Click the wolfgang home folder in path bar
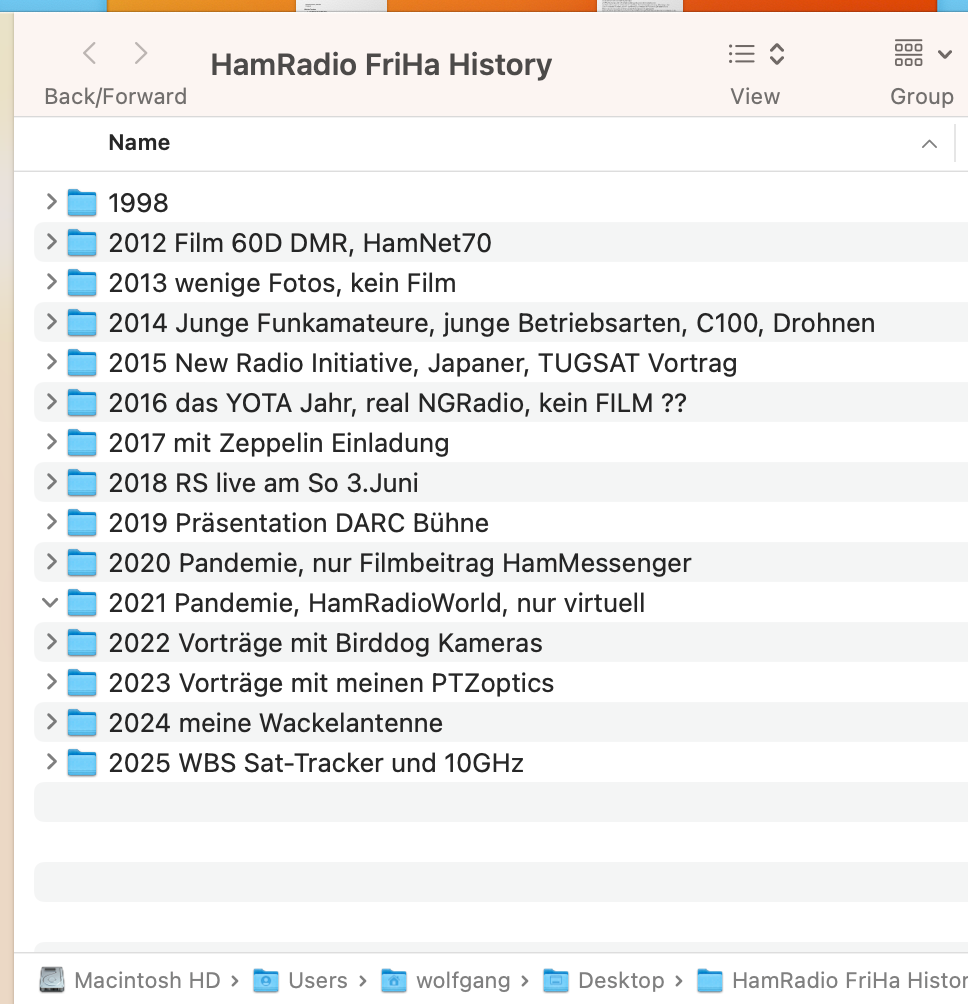This screenshot has width=968, height=1004. 462,980
